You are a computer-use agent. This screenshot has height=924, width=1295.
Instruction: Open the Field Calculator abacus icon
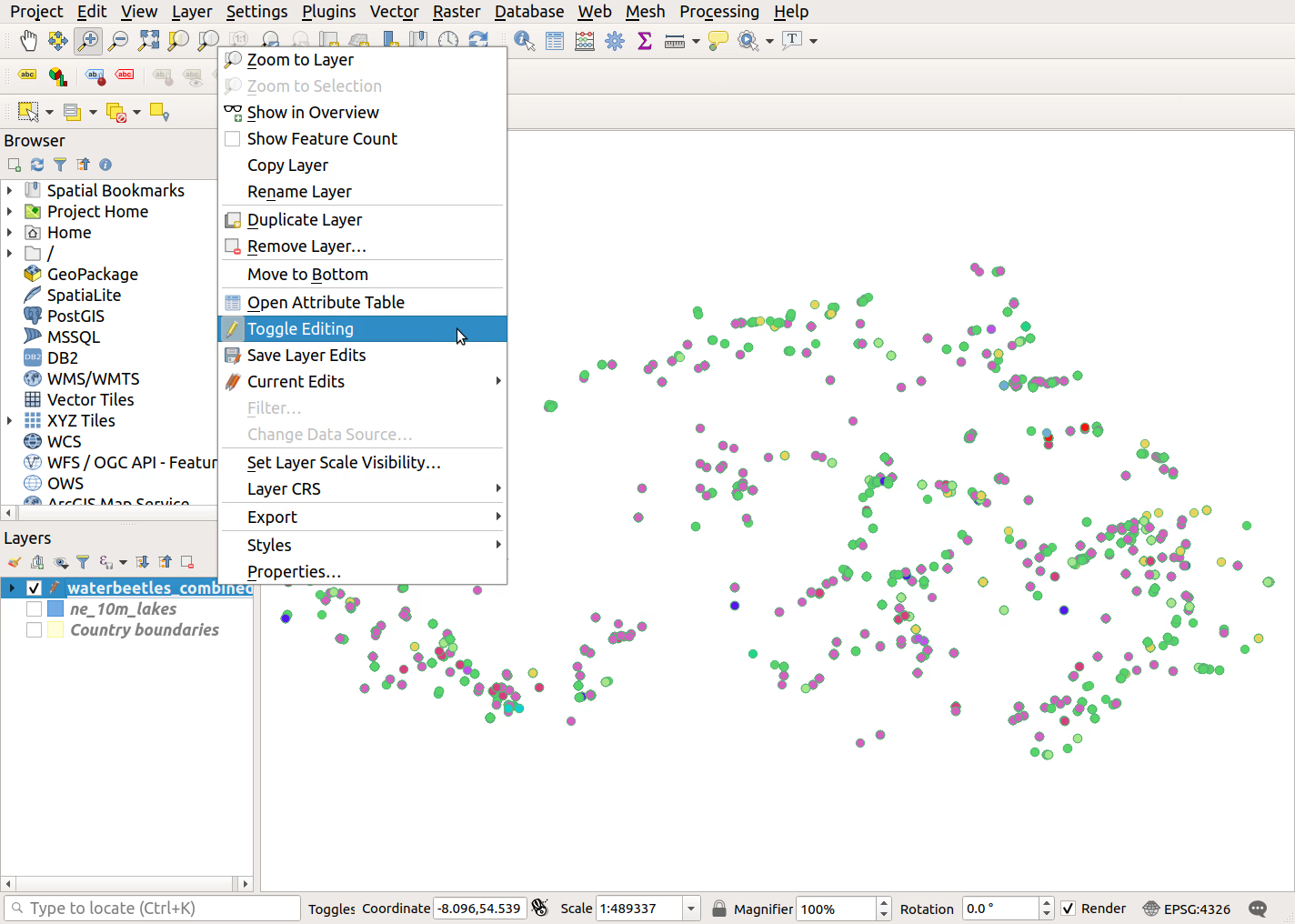585,41
